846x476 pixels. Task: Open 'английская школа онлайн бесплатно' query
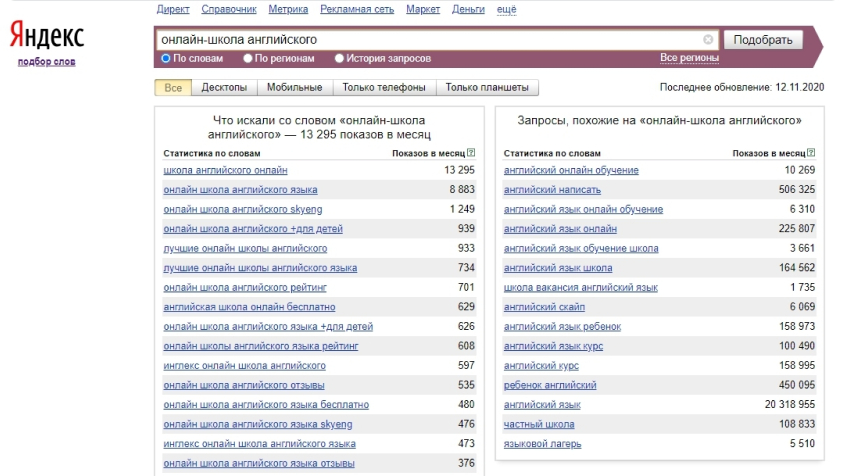coord(249,307)
